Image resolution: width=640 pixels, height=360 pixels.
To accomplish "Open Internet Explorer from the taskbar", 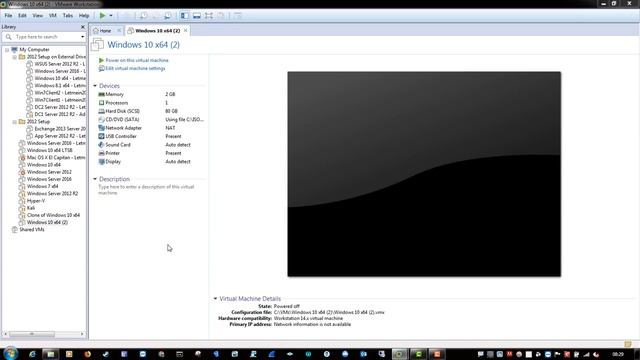I will tap(32, 354).
